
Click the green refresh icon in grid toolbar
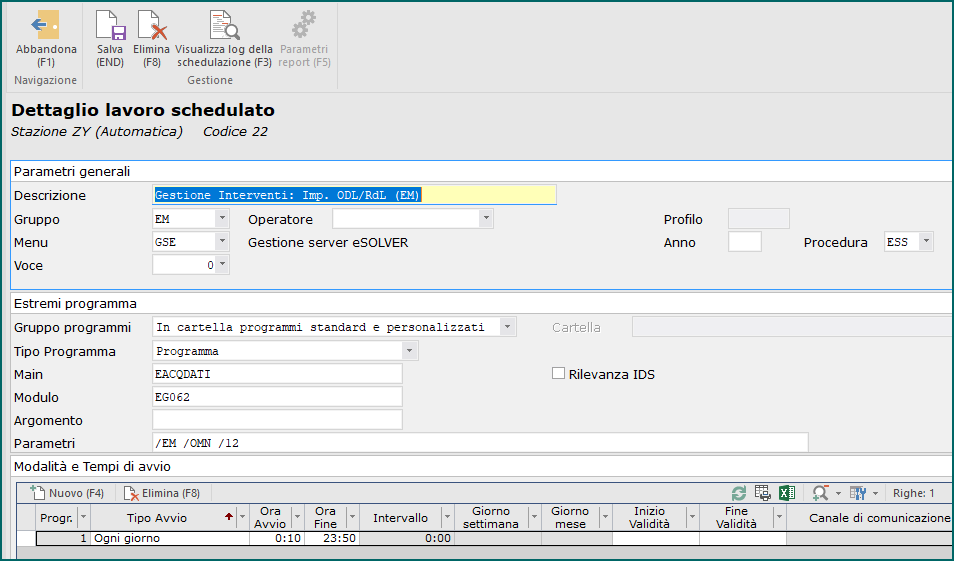(x=739, y=493)
